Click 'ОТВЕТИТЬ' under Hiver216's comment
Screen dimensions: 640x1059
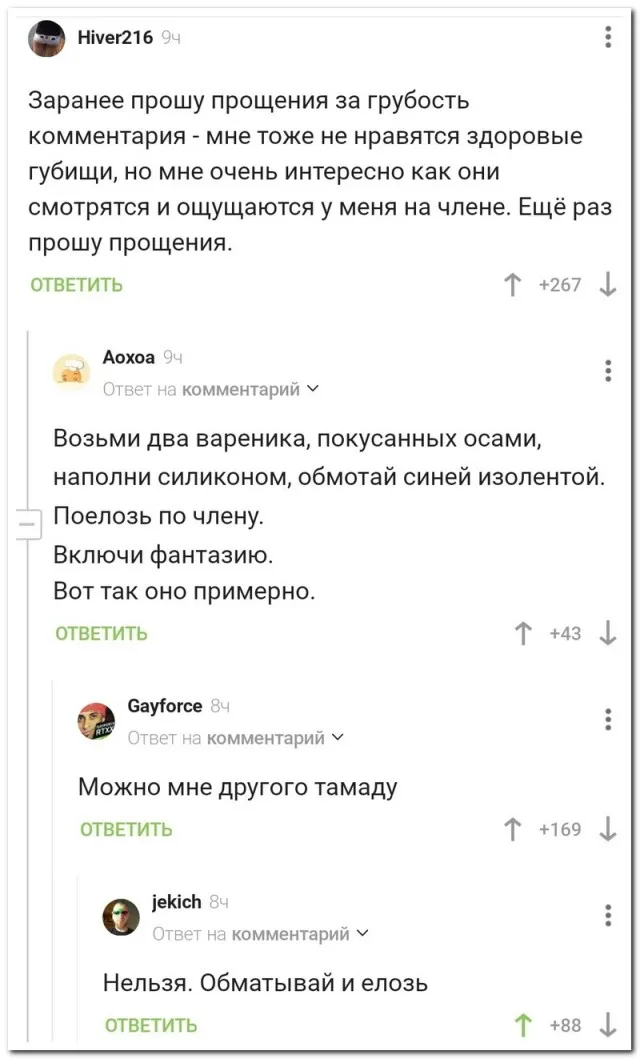tap(77, 285)
